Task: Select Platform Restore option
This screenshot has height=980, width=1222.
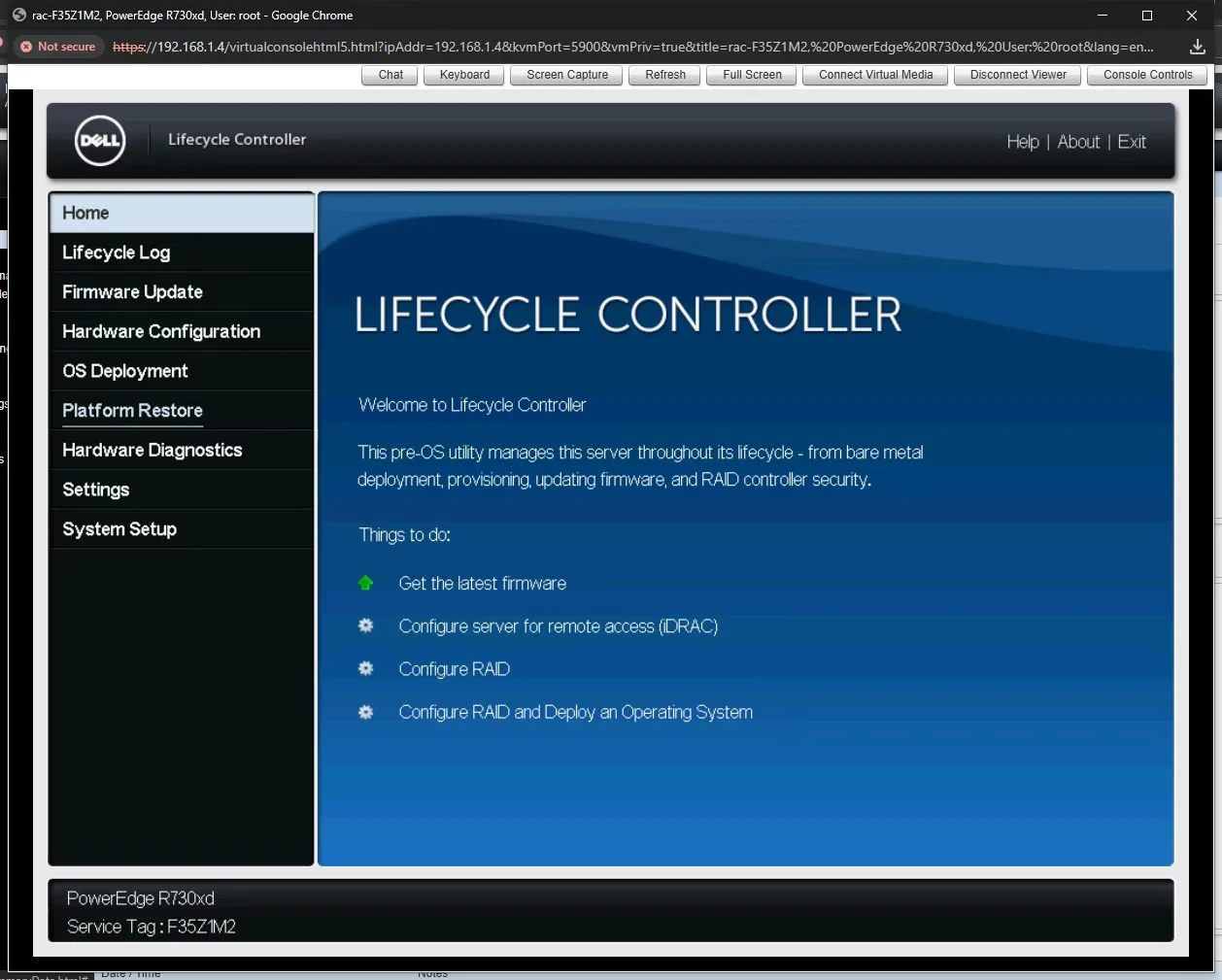Action: click(132, 411)
